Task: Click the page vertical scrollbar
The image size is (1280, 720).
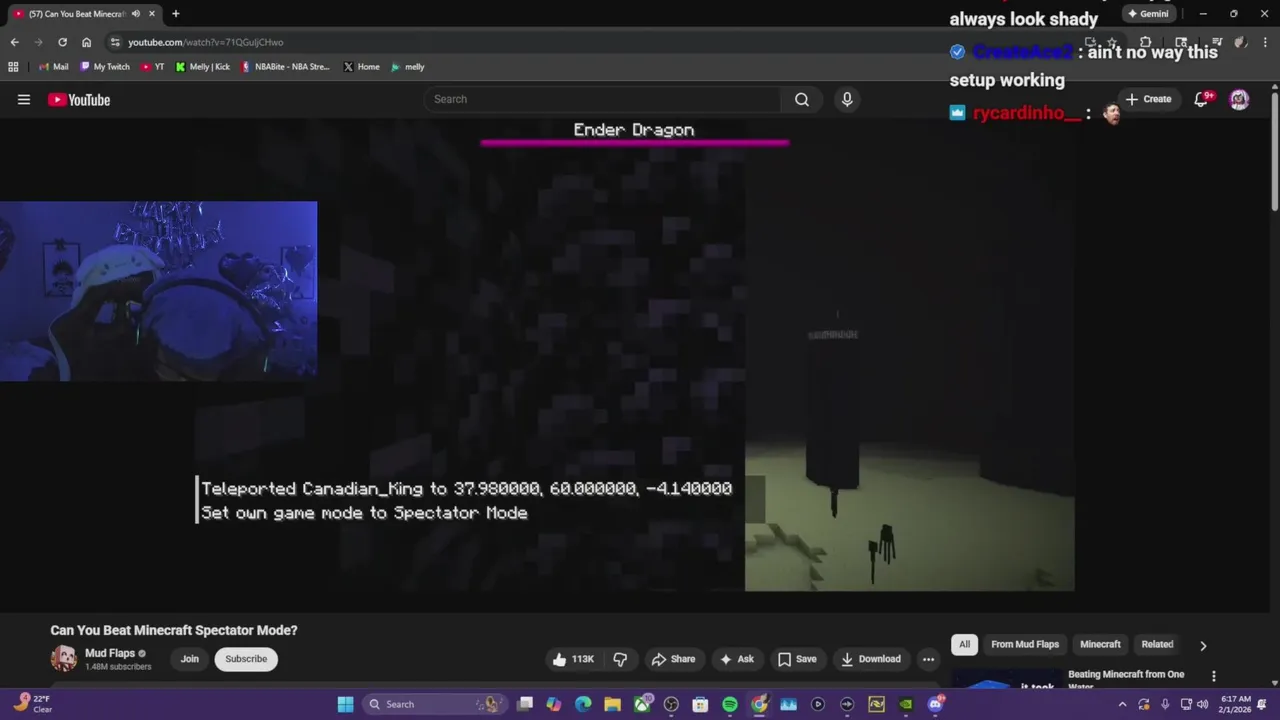Action: pos(1274,150)
